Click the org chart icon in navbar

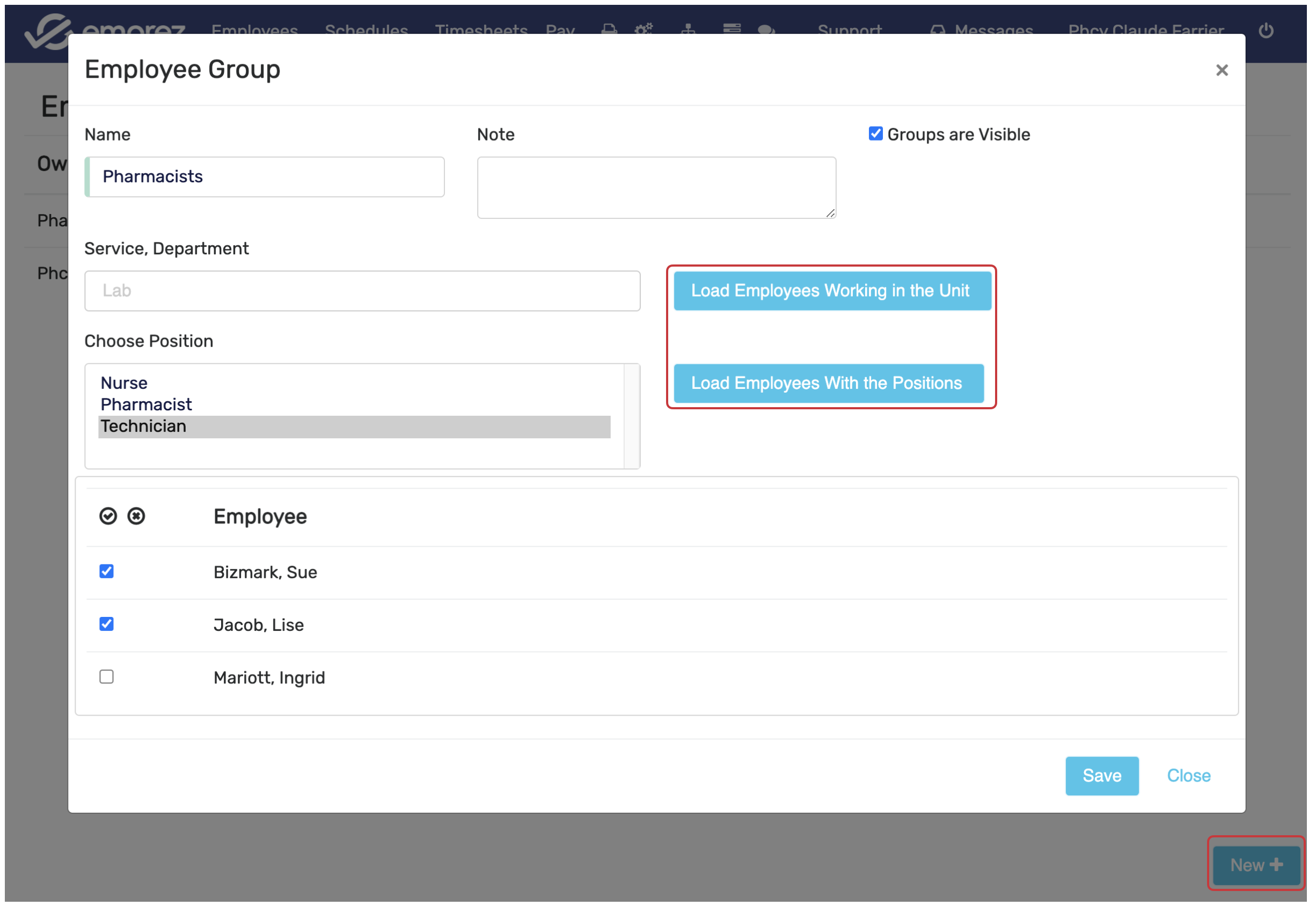click(x=689, y=28)
